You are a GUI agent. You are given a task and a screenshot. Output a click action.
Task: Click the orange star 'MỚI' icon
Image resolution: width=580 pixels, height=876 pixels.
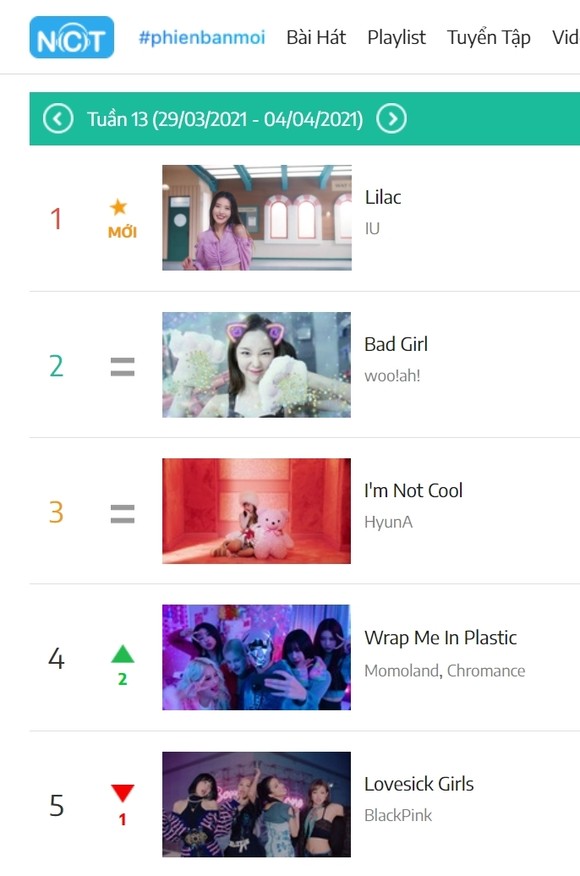coord(122,218)
